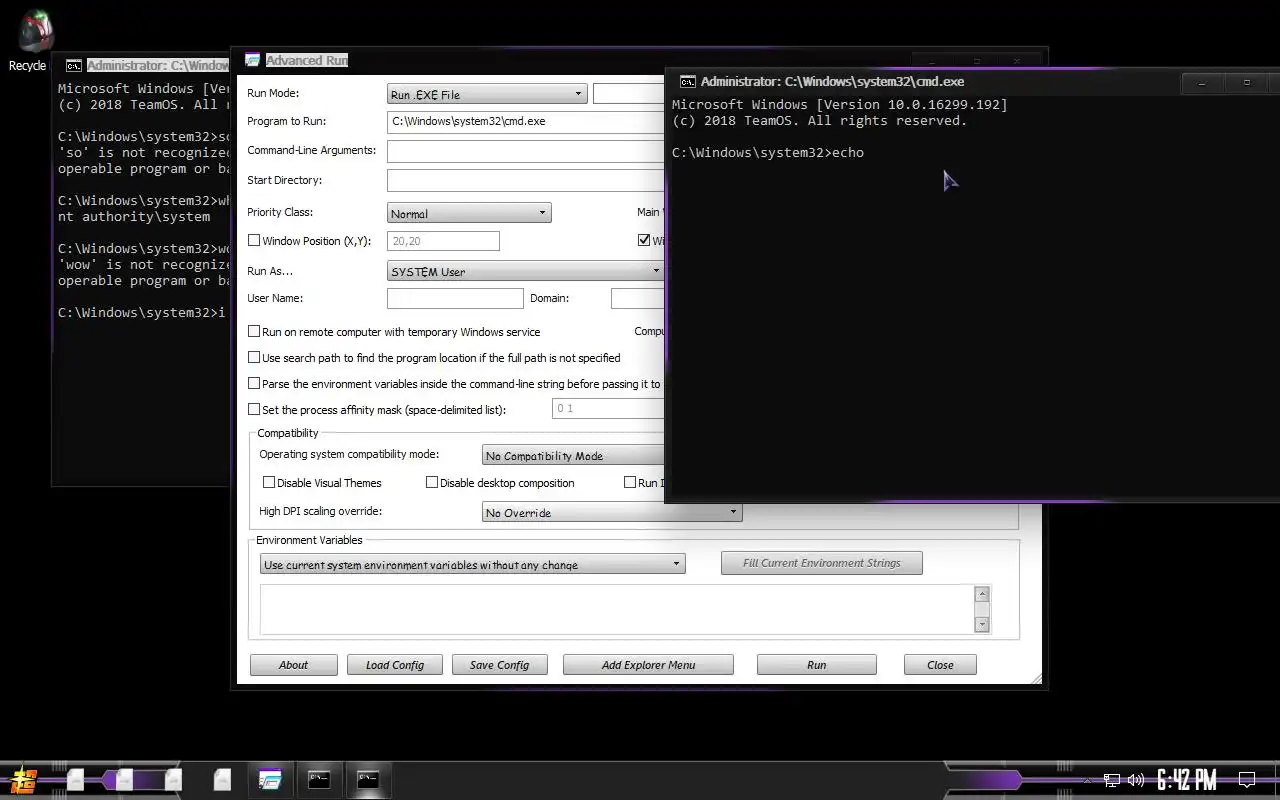Click the Command-Line Arguments field

point(525,152)
